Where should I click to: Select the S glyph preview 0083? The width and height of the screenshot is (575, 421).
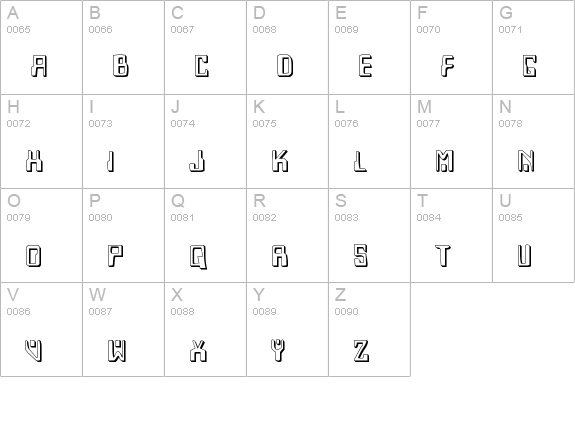(361, 255)
